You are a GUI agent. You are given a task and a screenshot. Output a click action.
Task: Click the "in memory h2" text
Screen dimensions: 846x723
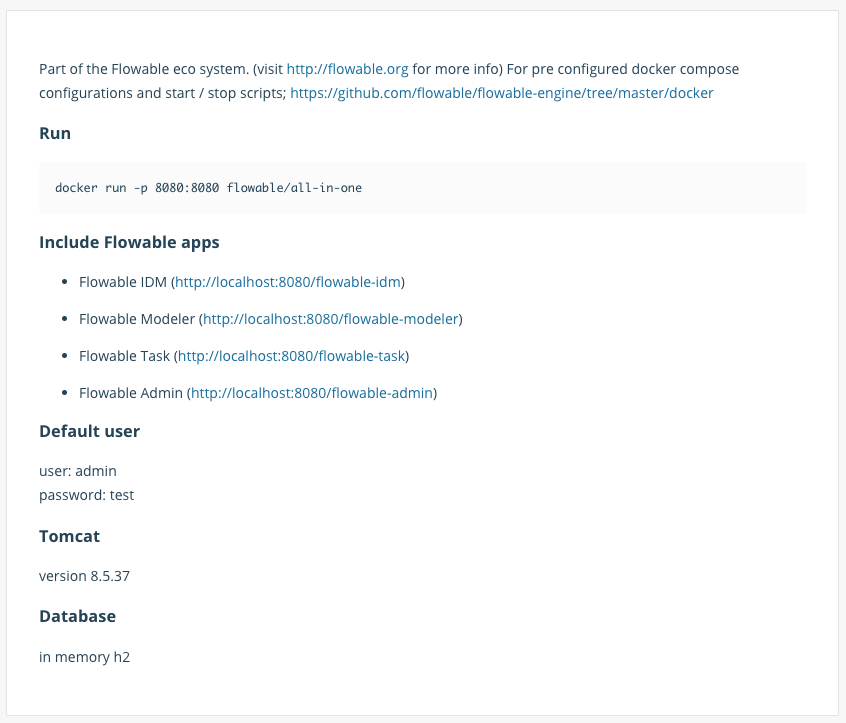pyautogui.click(x=84, y=656)
